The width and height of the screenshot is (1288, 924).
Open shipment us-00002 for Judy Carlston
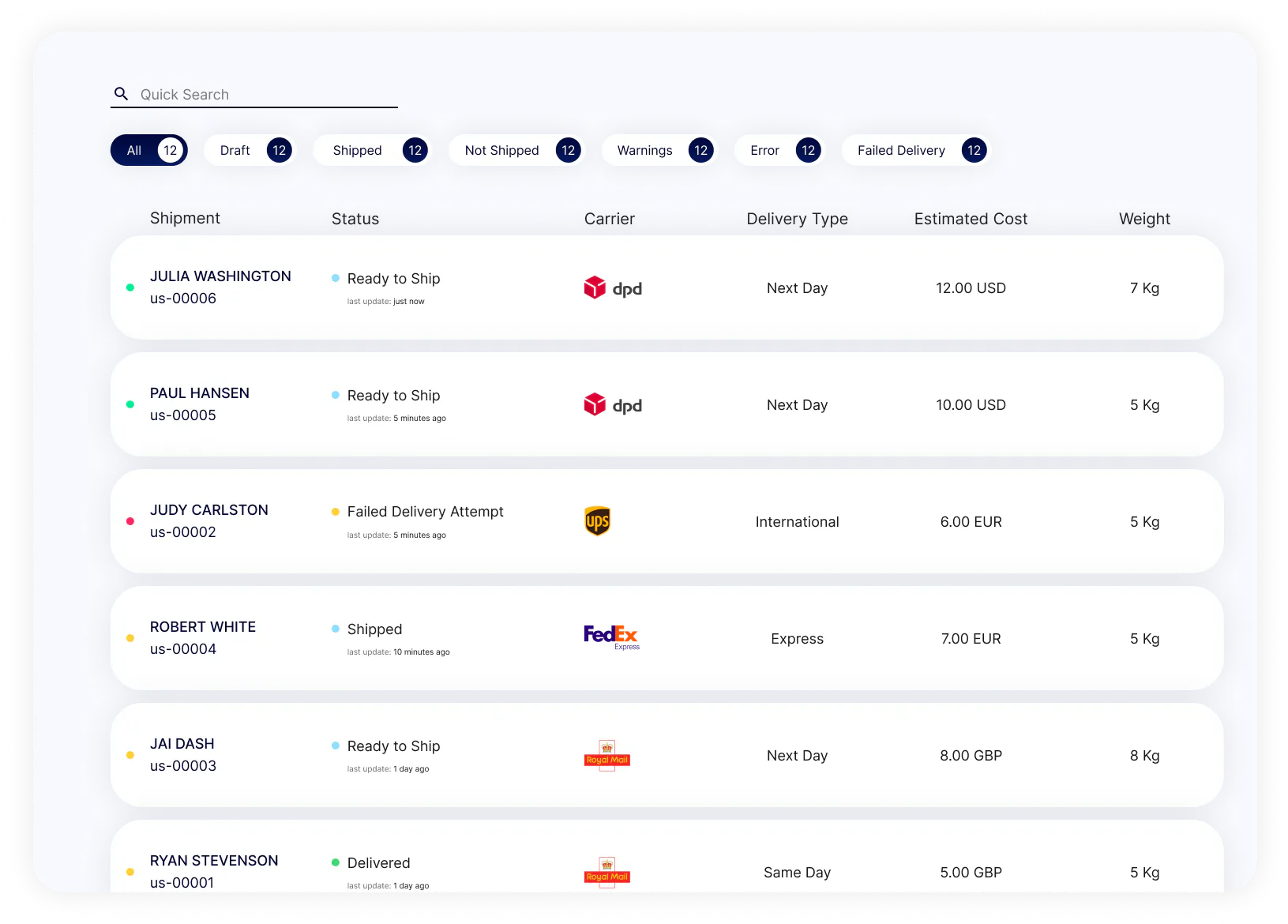(208, 520)
